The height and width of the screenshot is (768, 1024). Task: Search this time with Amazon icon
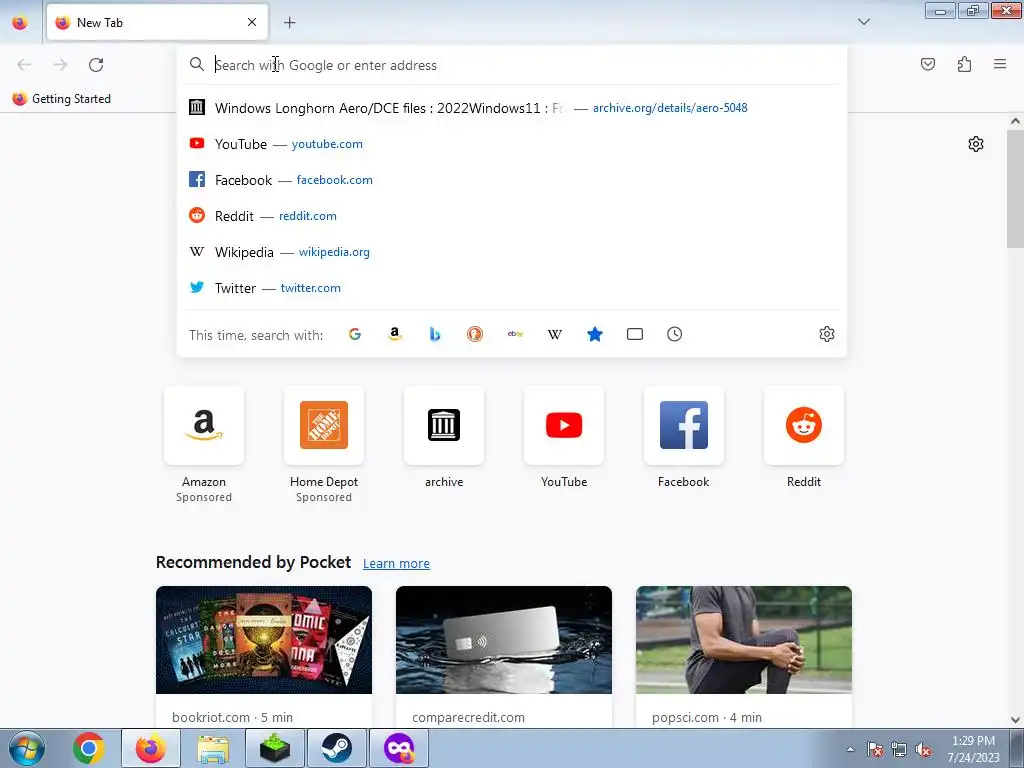[394, 334]
